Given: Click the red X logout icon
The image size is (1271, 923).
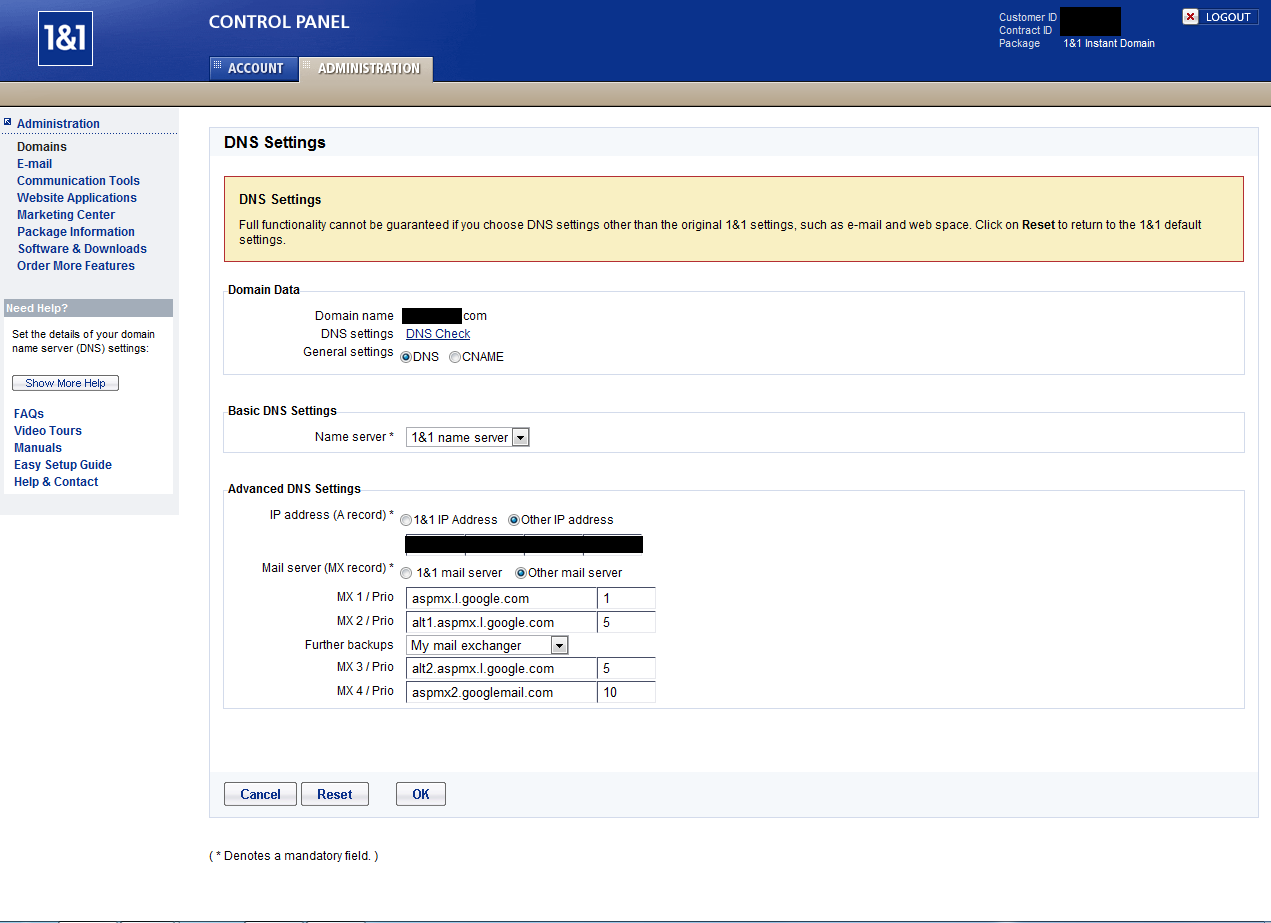Looking at the screenshot, I should [x=1190, y=17].
